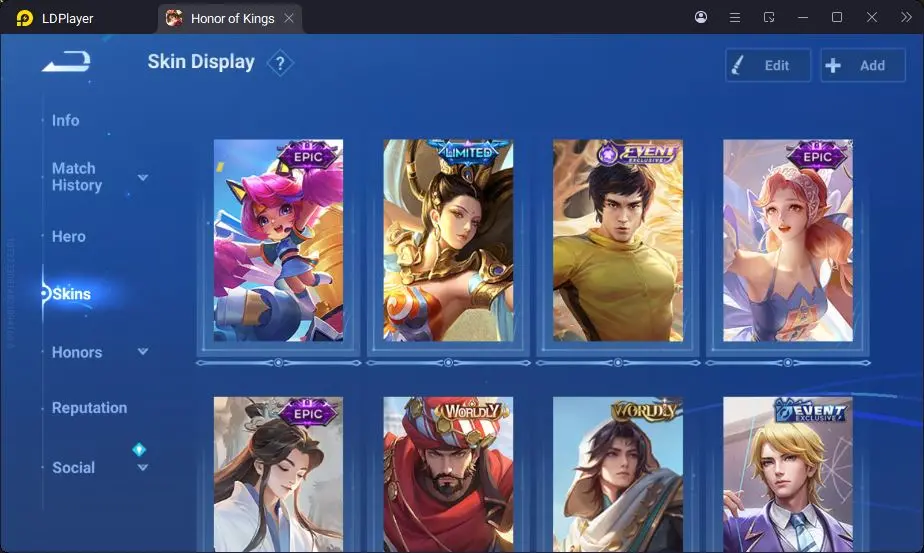Open the LDPlayer account profile icon

[x=701, y=17]
